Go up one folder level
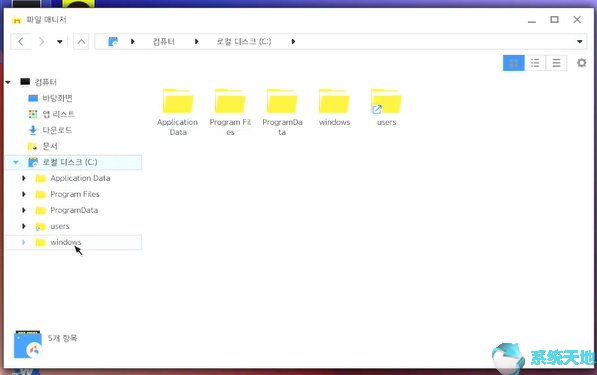This screenshot has height=375, width=597. [81, 41]
